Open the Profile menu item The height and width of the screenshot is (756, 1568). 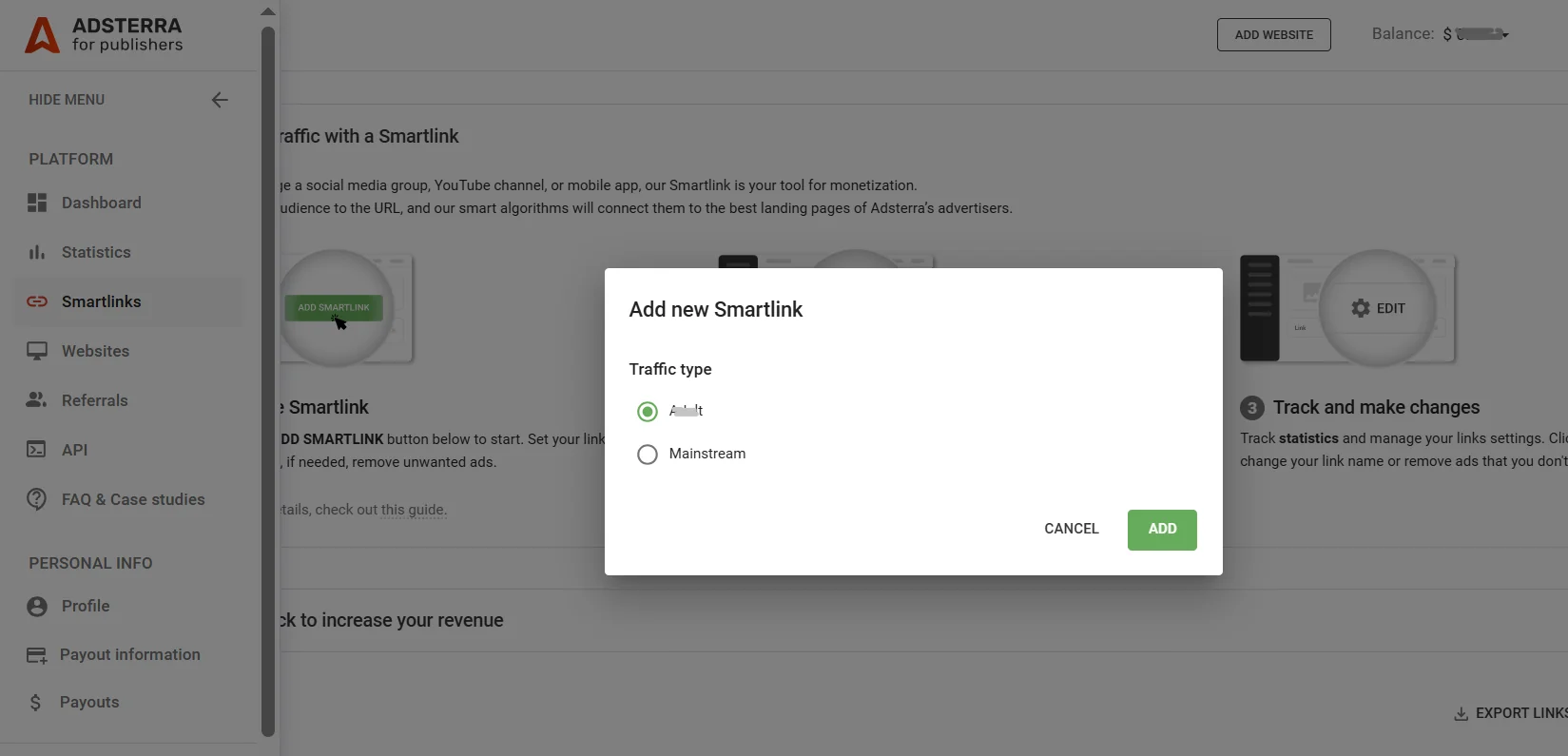(x=85, y=606)
